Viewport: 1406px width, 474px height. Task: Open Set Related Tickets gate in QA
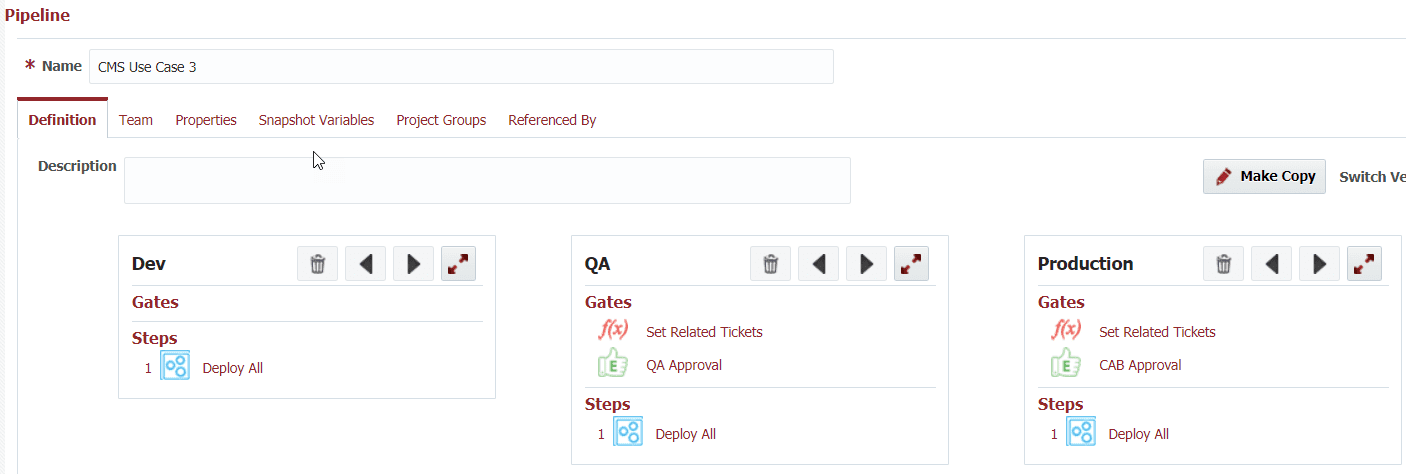click(x=704, y=332)
